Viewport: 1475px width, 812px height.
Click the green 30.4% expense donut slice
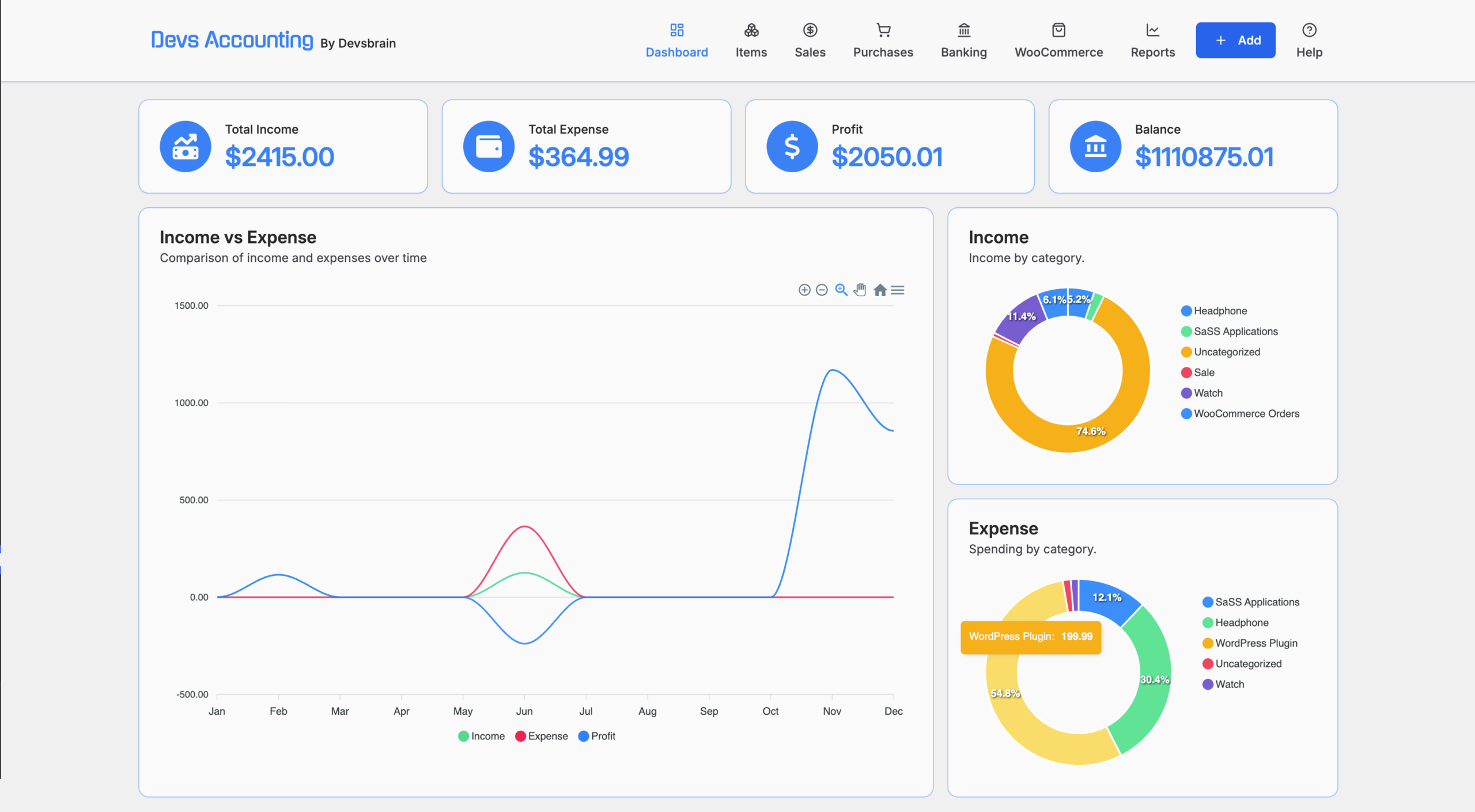pos(1147,680)
